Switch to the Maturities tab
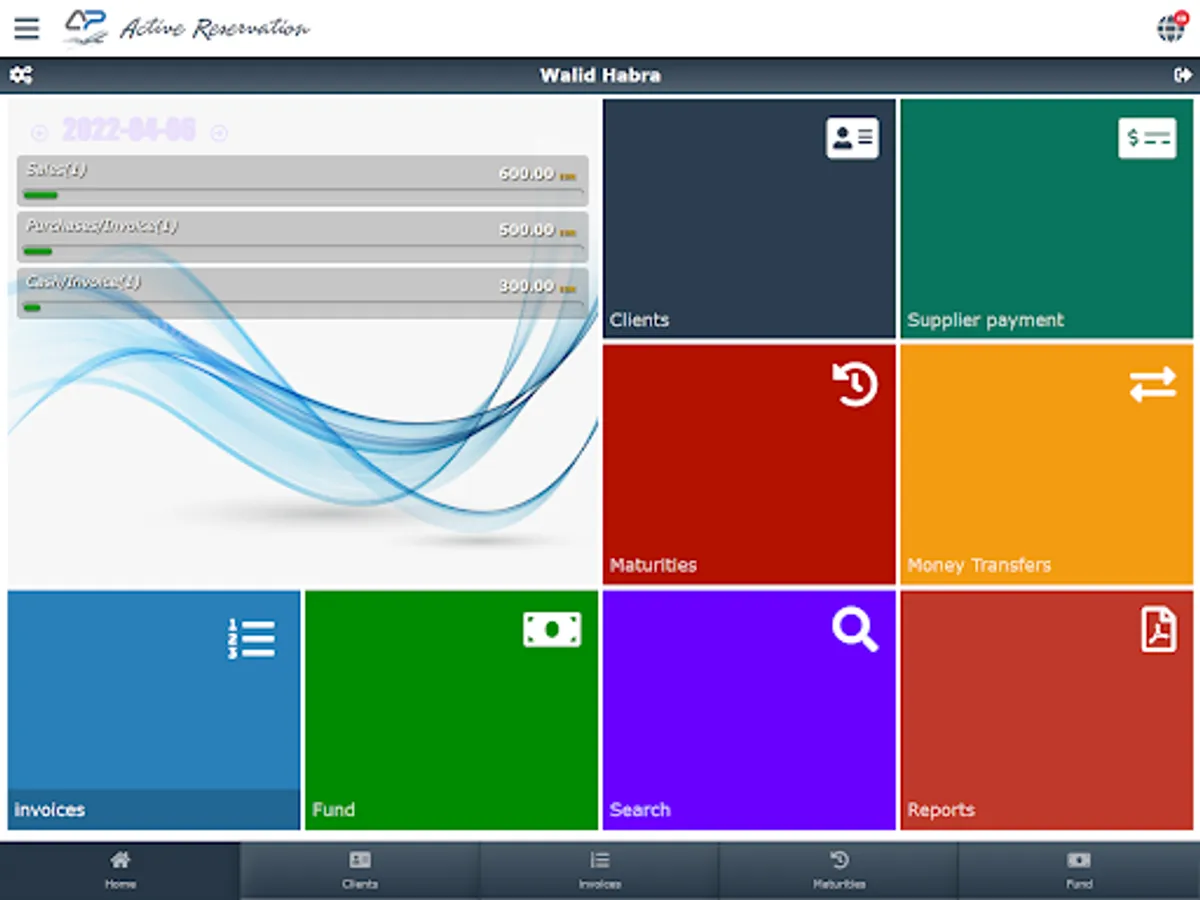1200x900 pixels. click(x=839, y=868)
